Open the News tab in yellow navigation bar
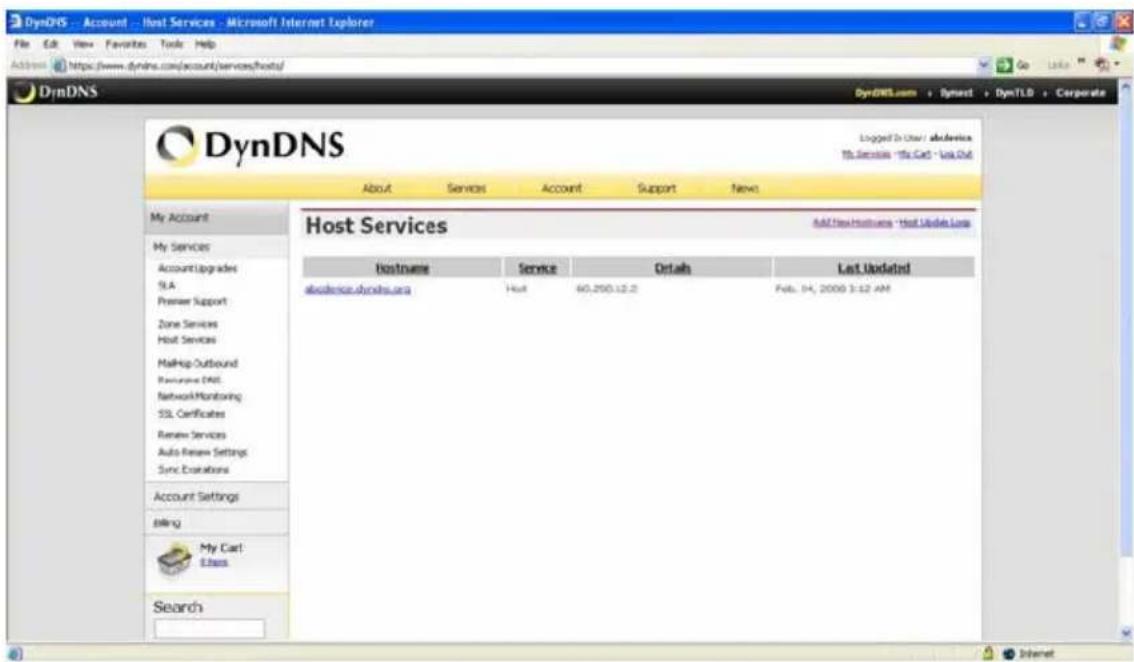 click(x=745, y=188)
